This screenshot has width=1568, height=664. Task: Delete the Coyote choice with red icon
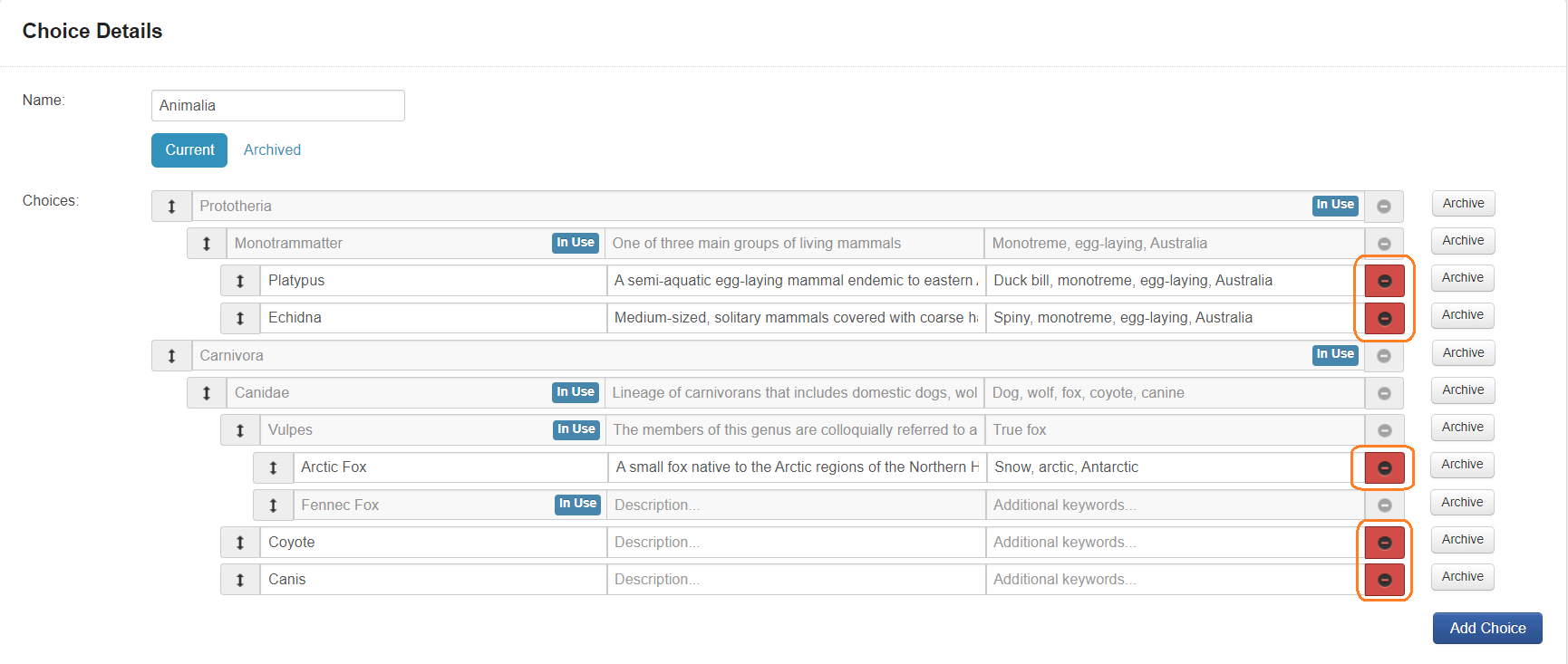click(x=1384, y=543)
